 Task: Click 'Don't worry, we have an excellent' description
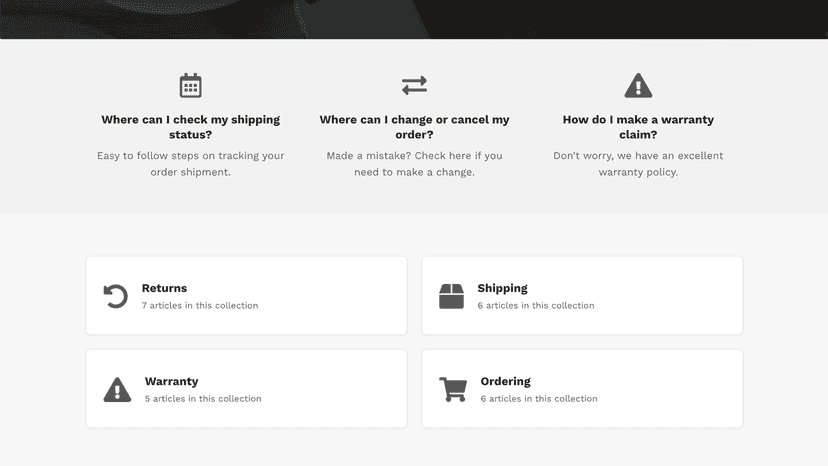point(638,164)
